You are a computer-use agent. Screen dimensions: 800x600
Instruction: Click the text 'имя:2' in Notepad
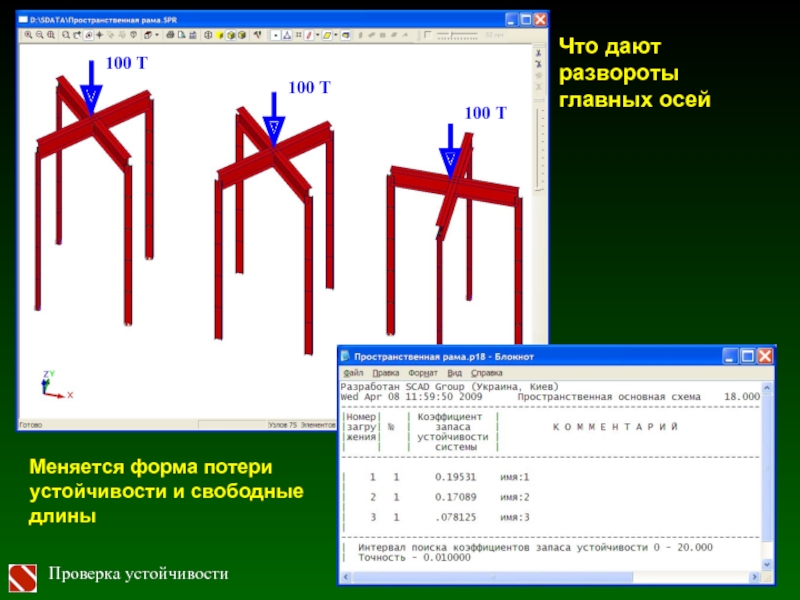pyautogui.click(x=514, y=497)
